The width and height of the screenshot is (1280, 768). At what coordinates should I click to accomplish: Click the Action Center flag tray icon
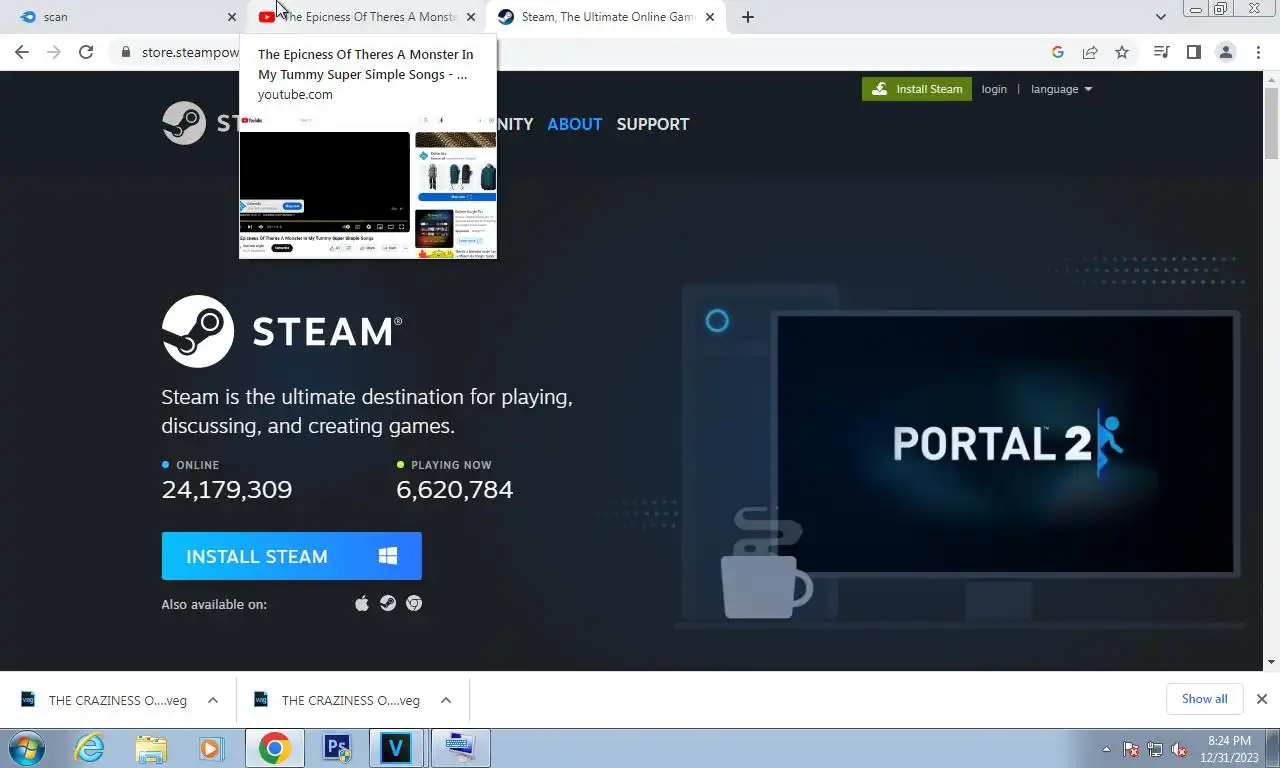[x=1131, y=749]
